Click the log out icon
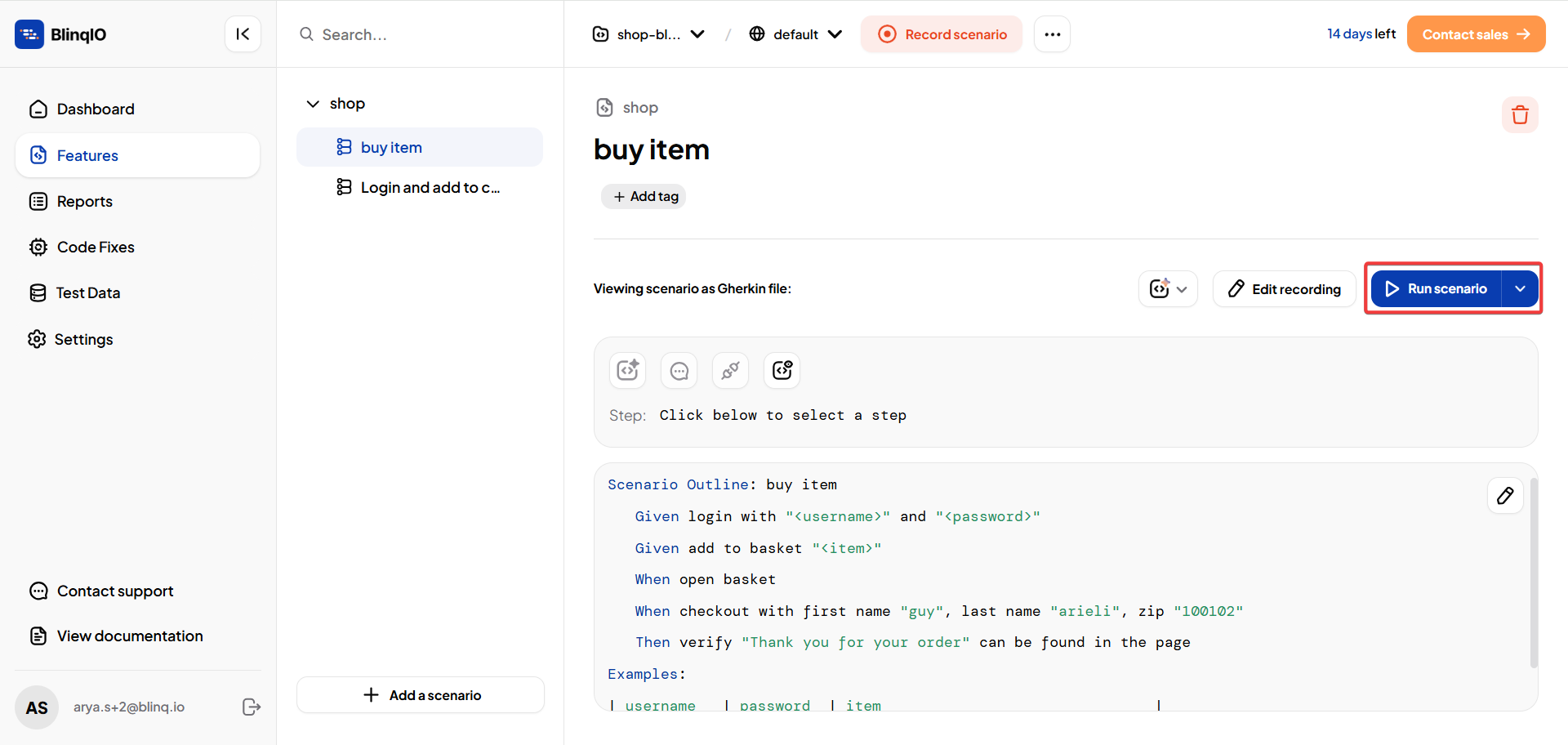 [252, 707]
